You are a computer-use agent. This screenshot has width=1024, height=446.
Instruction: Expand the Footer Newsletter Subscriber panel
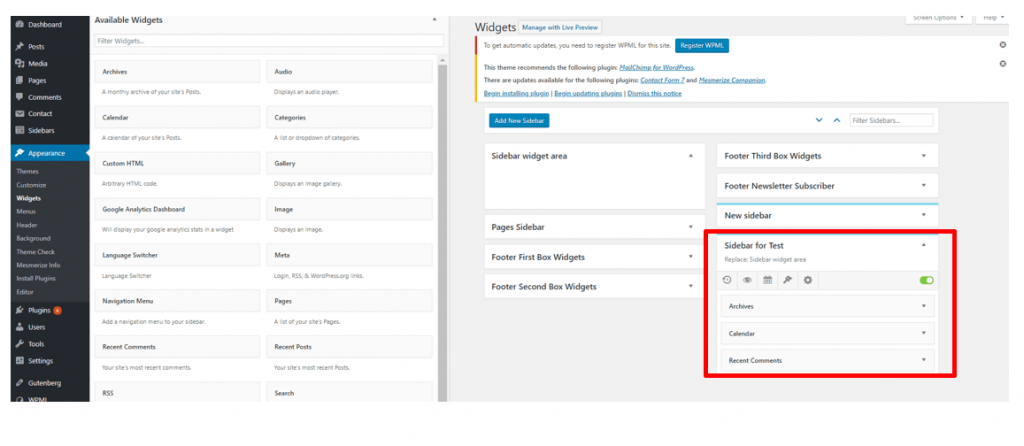tap(923, 186)
